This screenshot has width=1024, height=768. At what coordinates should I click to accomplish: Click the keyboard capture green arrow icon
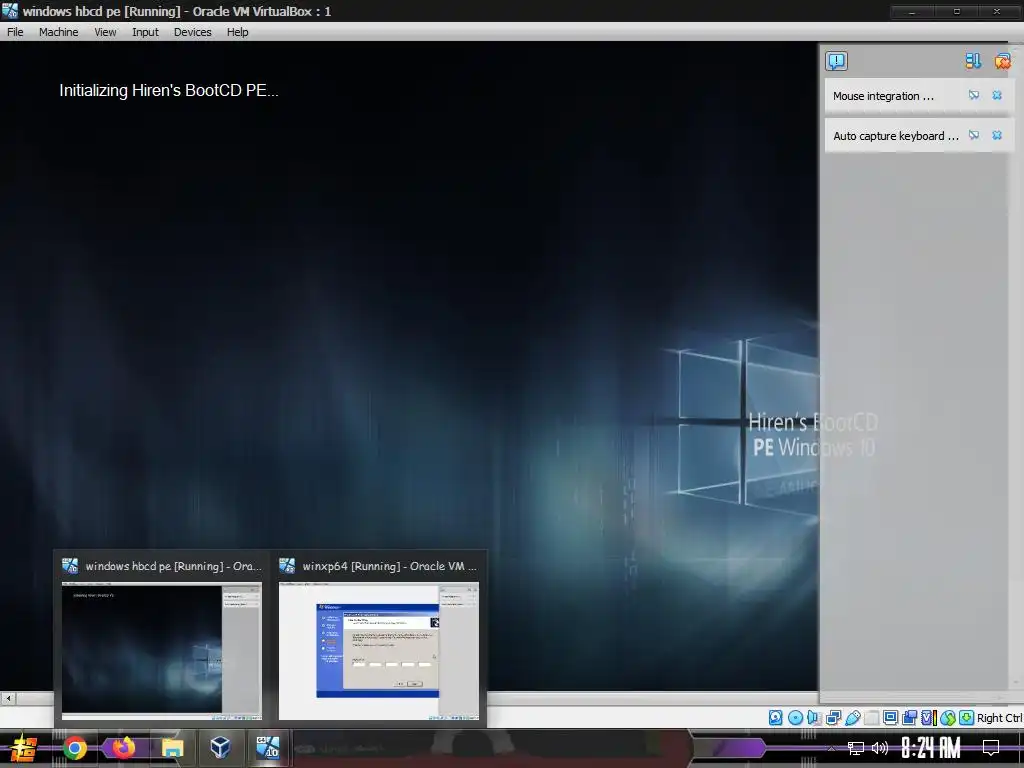(967, 718)
